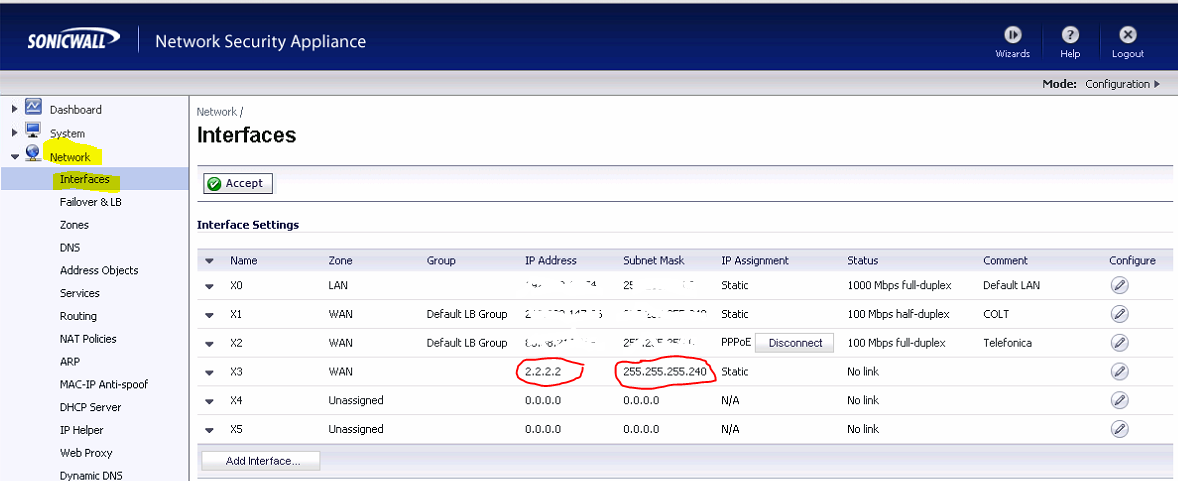Open Routing in the sidebar
This screenshot has width=1178, height=481.
[78, 316]
